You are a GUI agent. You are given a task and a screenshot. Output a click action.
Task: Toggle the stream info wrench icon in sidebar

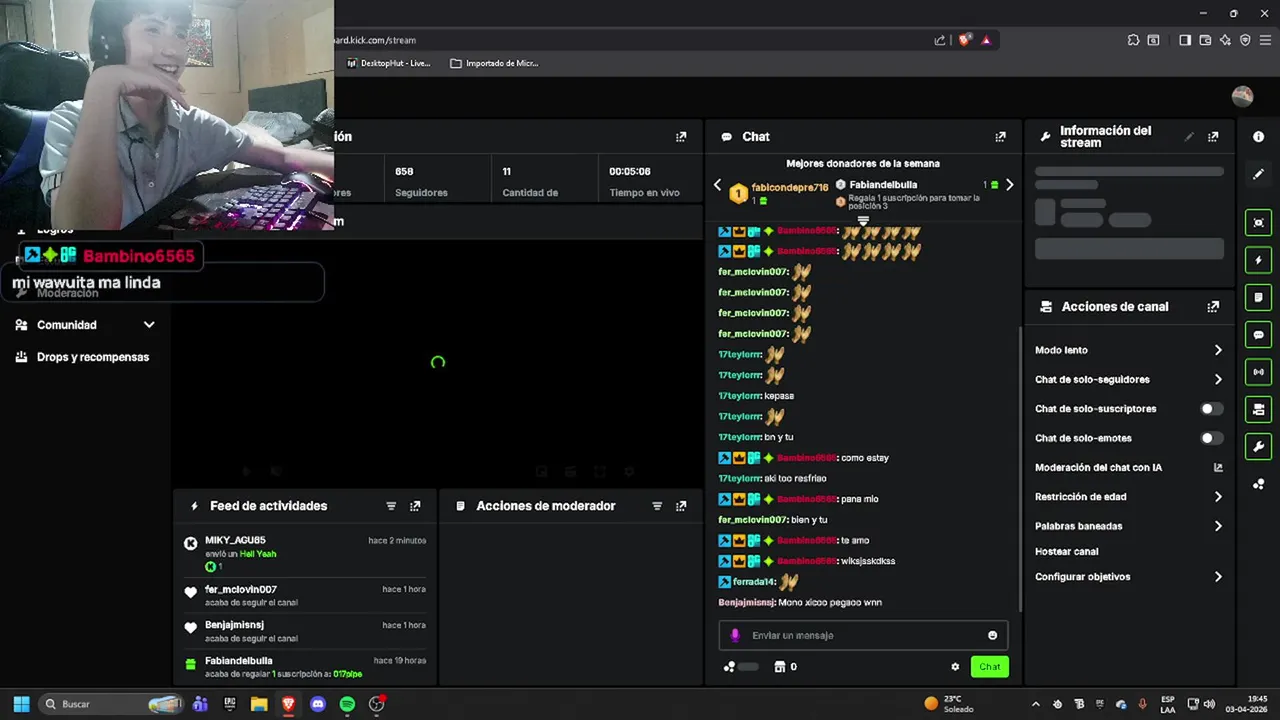click(x=1259, y=447)
